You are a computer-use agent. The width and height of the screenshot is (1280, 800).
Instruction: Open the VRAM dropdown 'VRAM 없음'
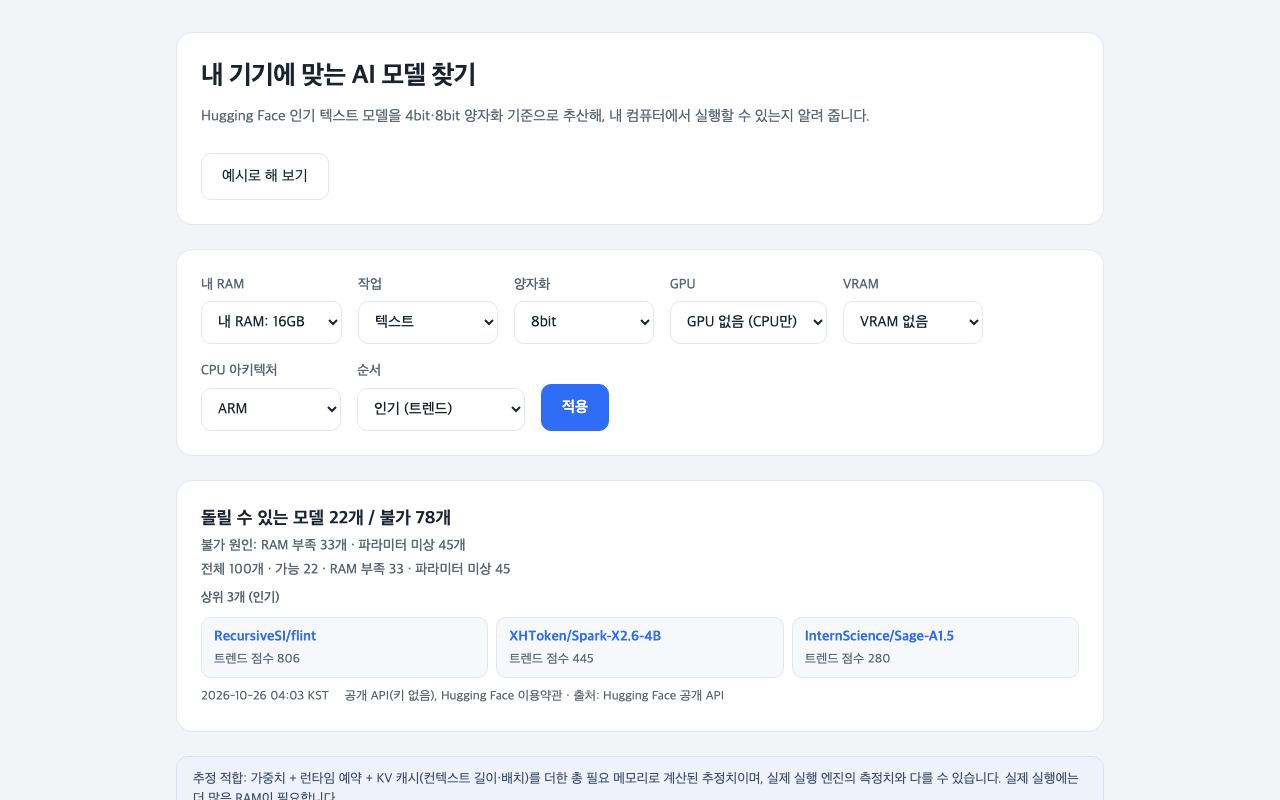913,322
